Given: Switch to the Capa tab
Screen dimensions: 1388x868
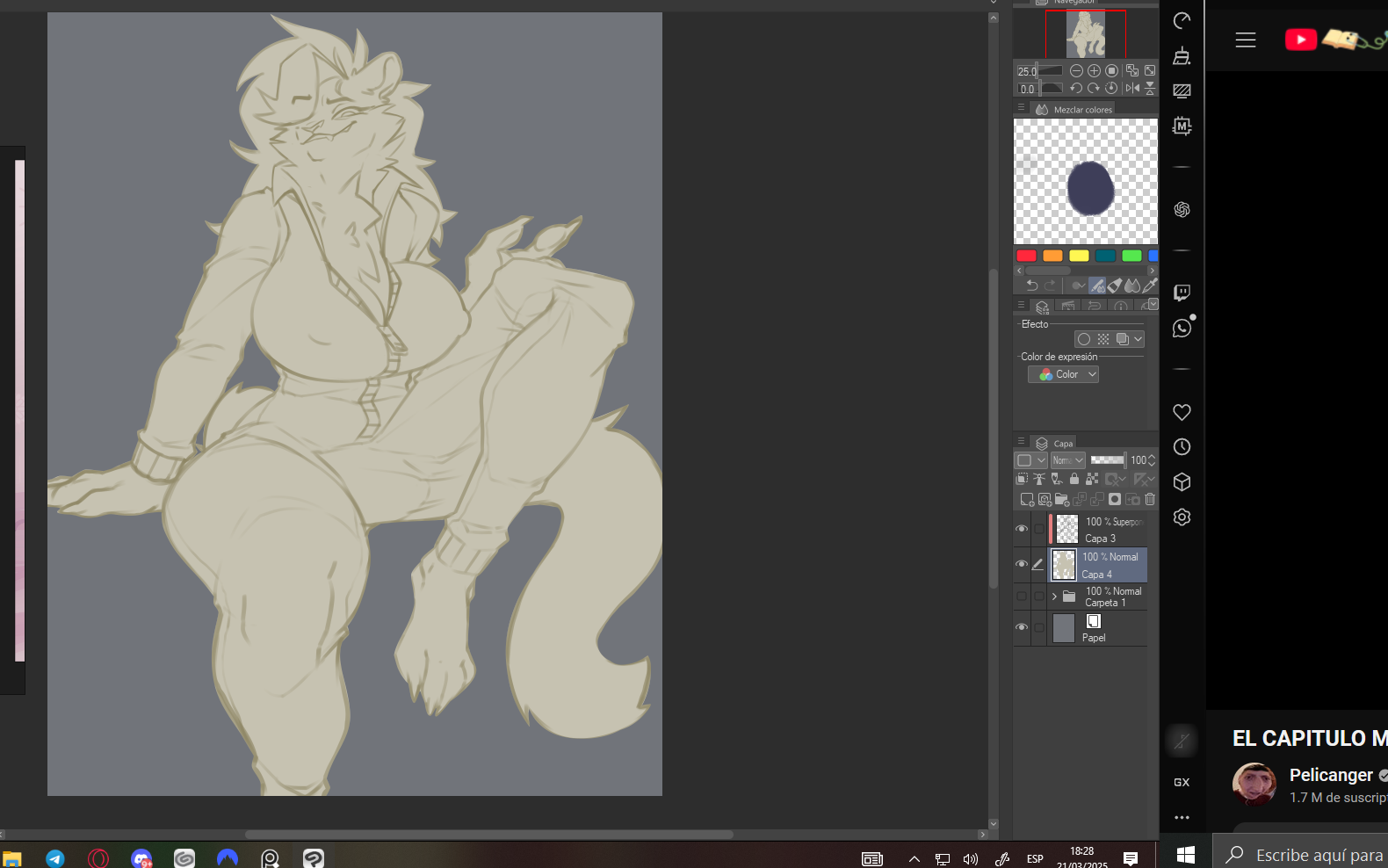Looking at the screenshot, I should tap(1054, 444).
